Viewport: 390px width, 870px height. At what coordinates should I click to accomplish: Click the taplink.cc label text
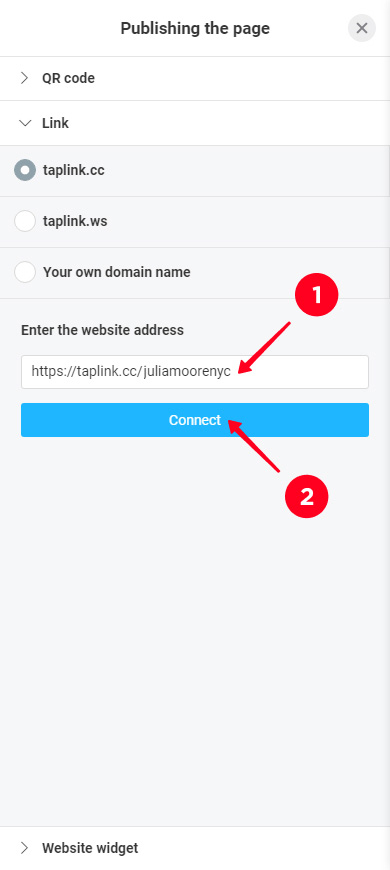point(74,170)
